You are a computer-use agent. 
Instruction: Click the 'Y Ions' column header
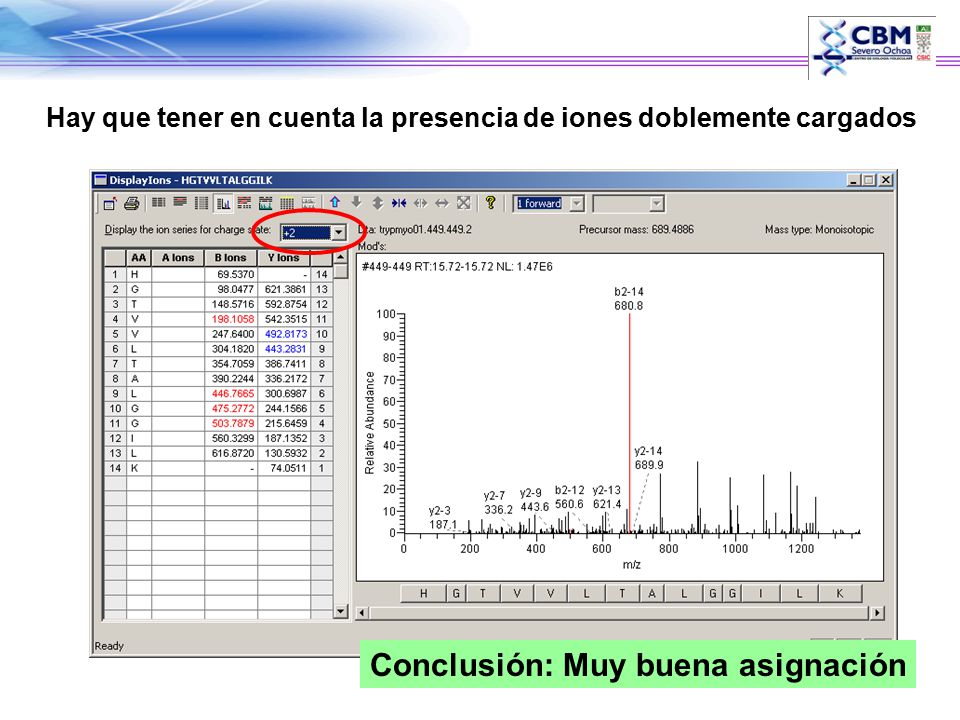(x=284, y=258)
